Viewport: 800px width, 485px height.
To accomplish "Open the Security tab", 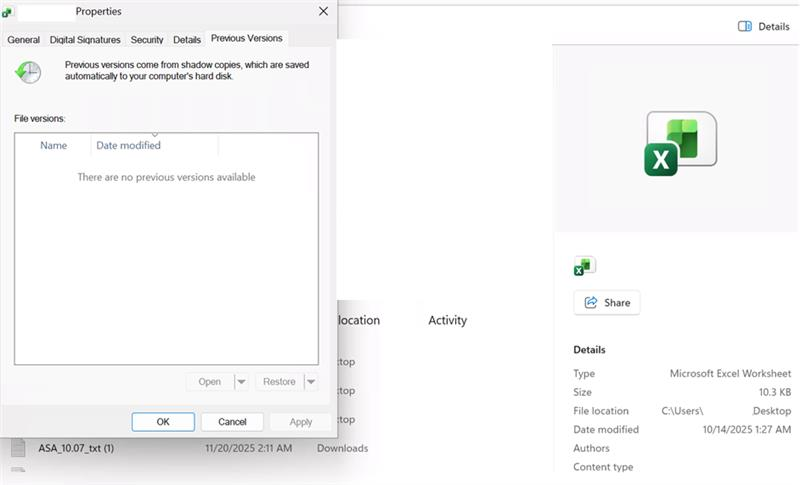I will point(147,40).
